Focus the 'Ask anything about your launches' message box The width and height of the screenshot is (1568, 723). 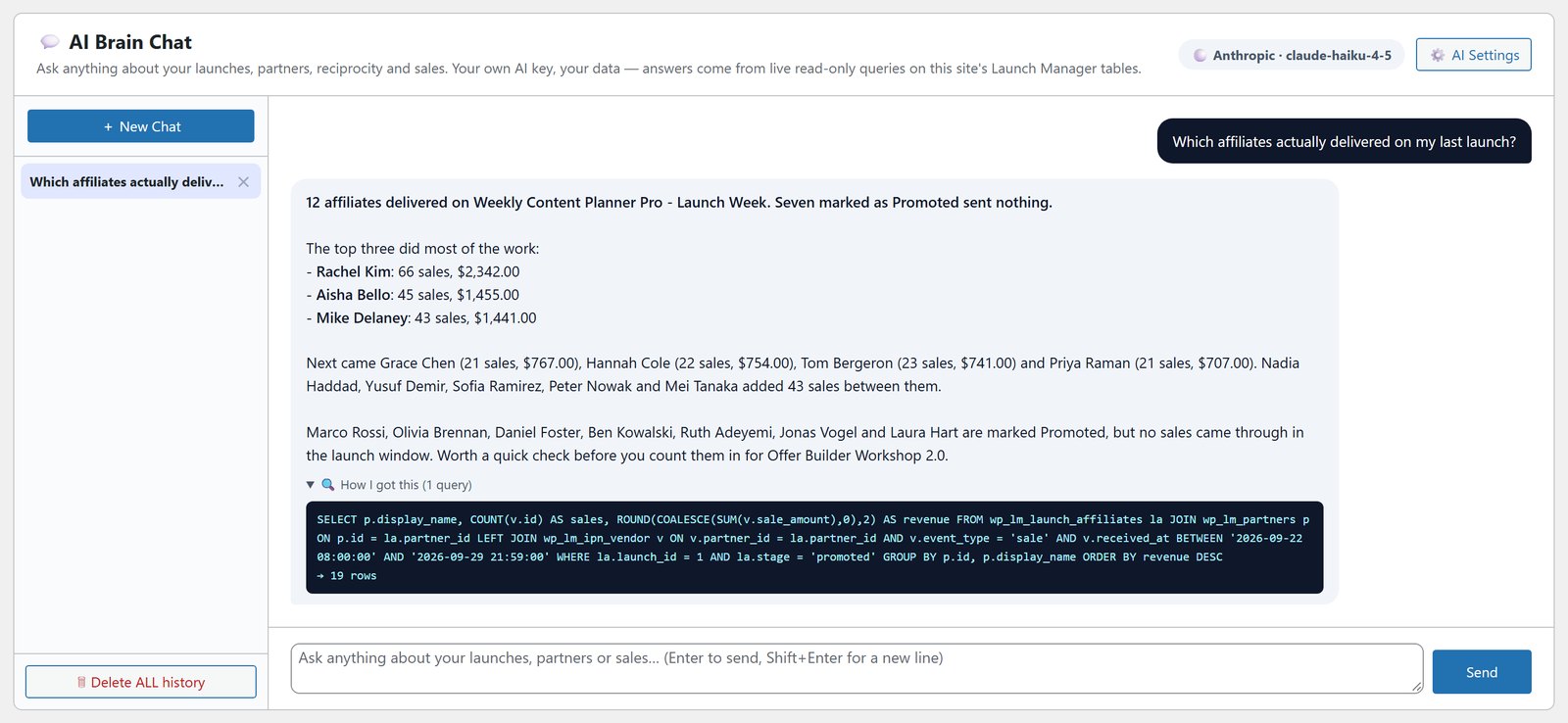click(x=857, y=668)
